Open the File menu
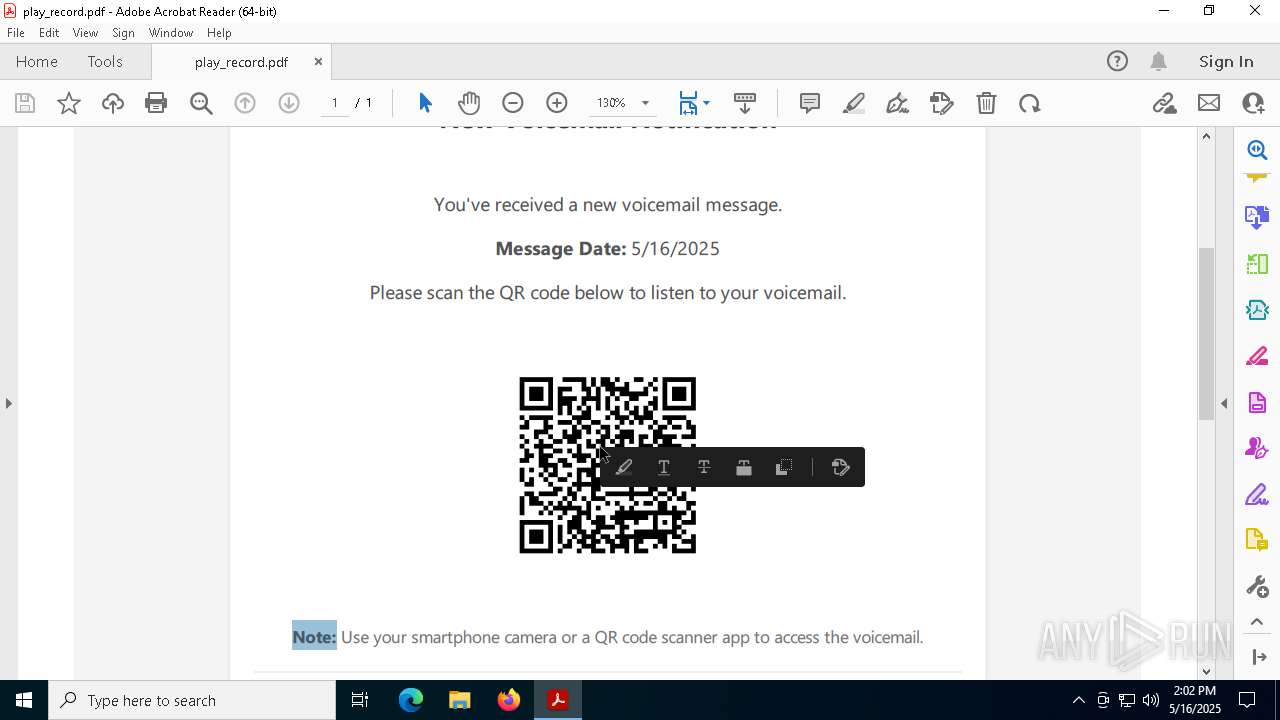1280x720 pixels. coord(16,33)
